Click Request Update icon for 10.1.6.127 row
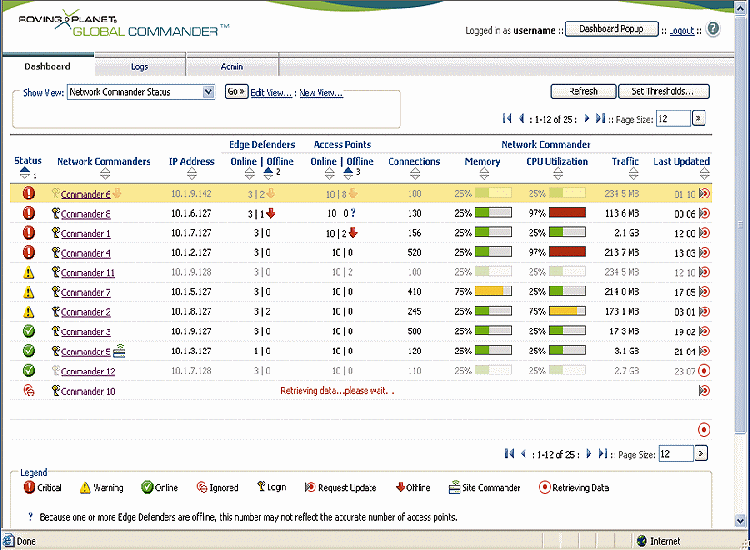 pos(704,213)
